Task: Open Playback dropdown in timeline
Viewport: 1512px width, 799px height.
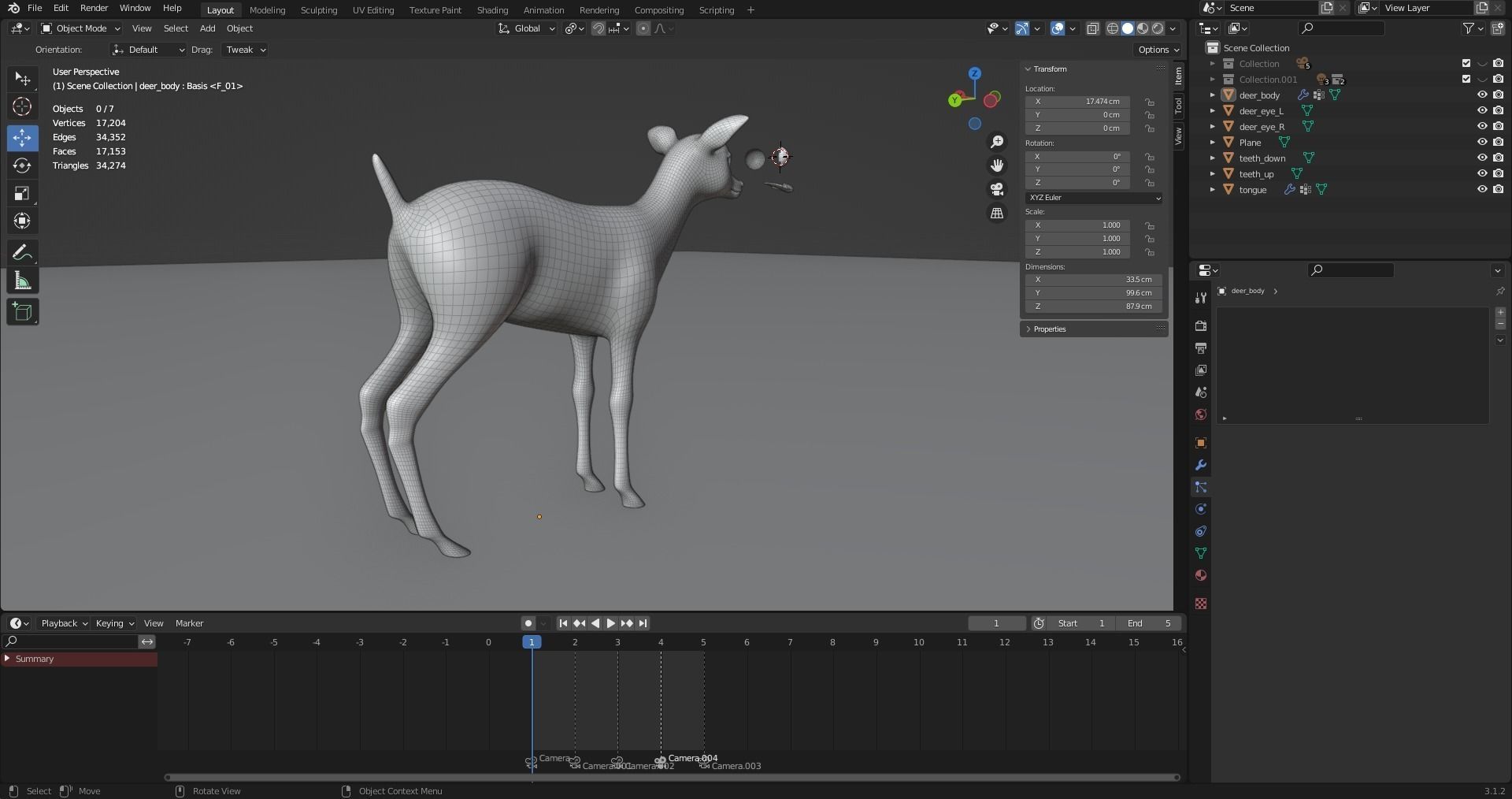Action: point(63,623)
